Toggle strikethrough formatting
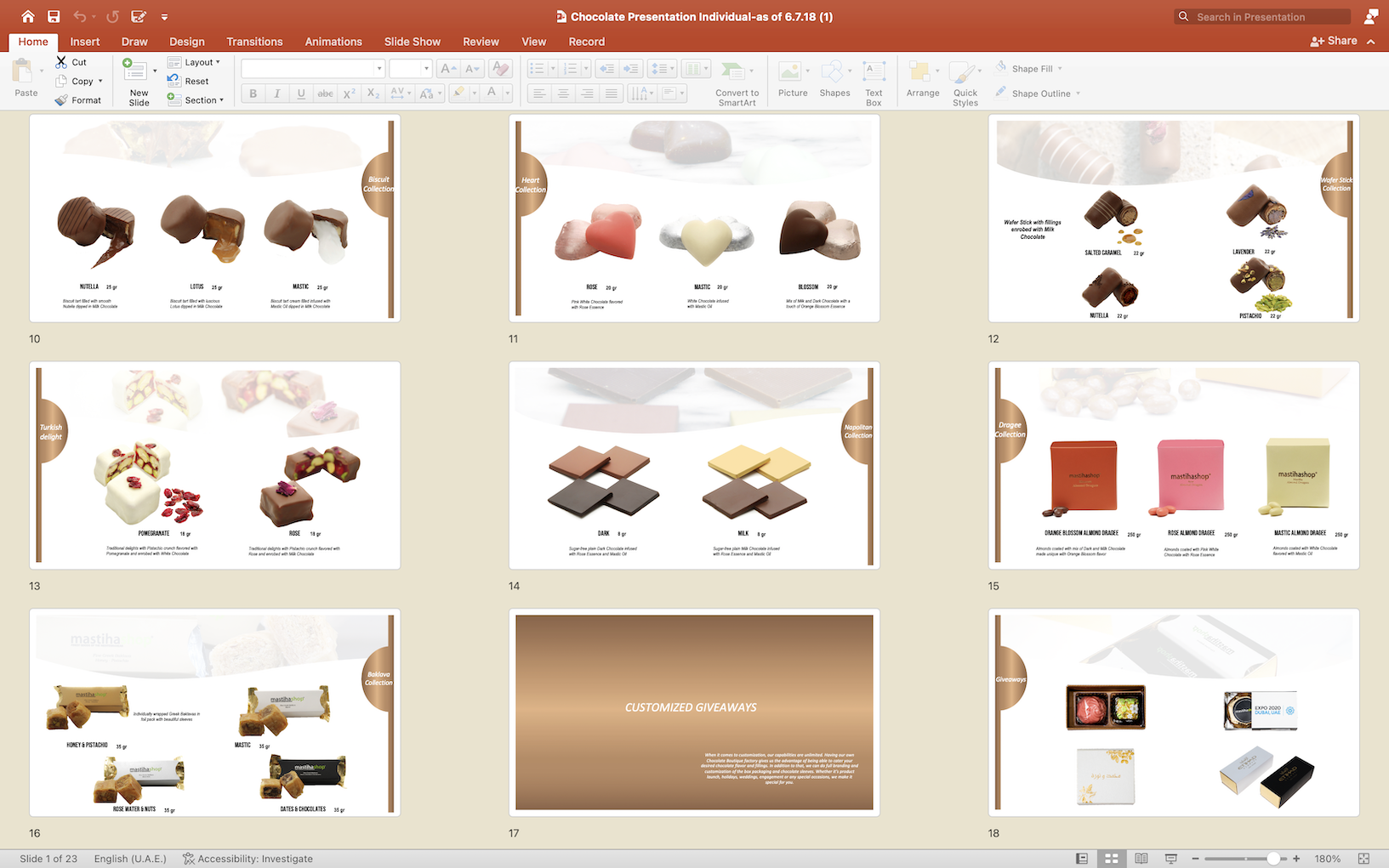 [325, 94]
